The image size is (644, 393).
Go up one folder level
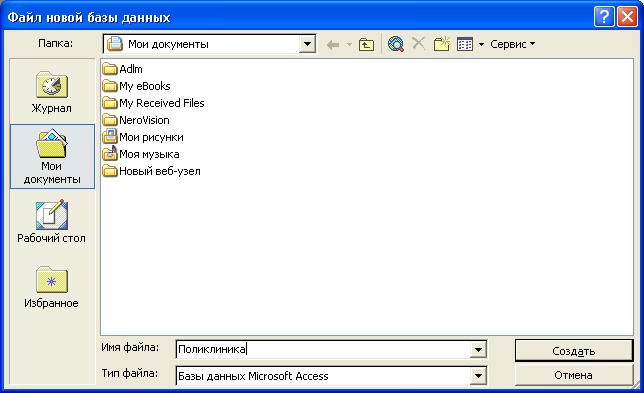(366, 44)
